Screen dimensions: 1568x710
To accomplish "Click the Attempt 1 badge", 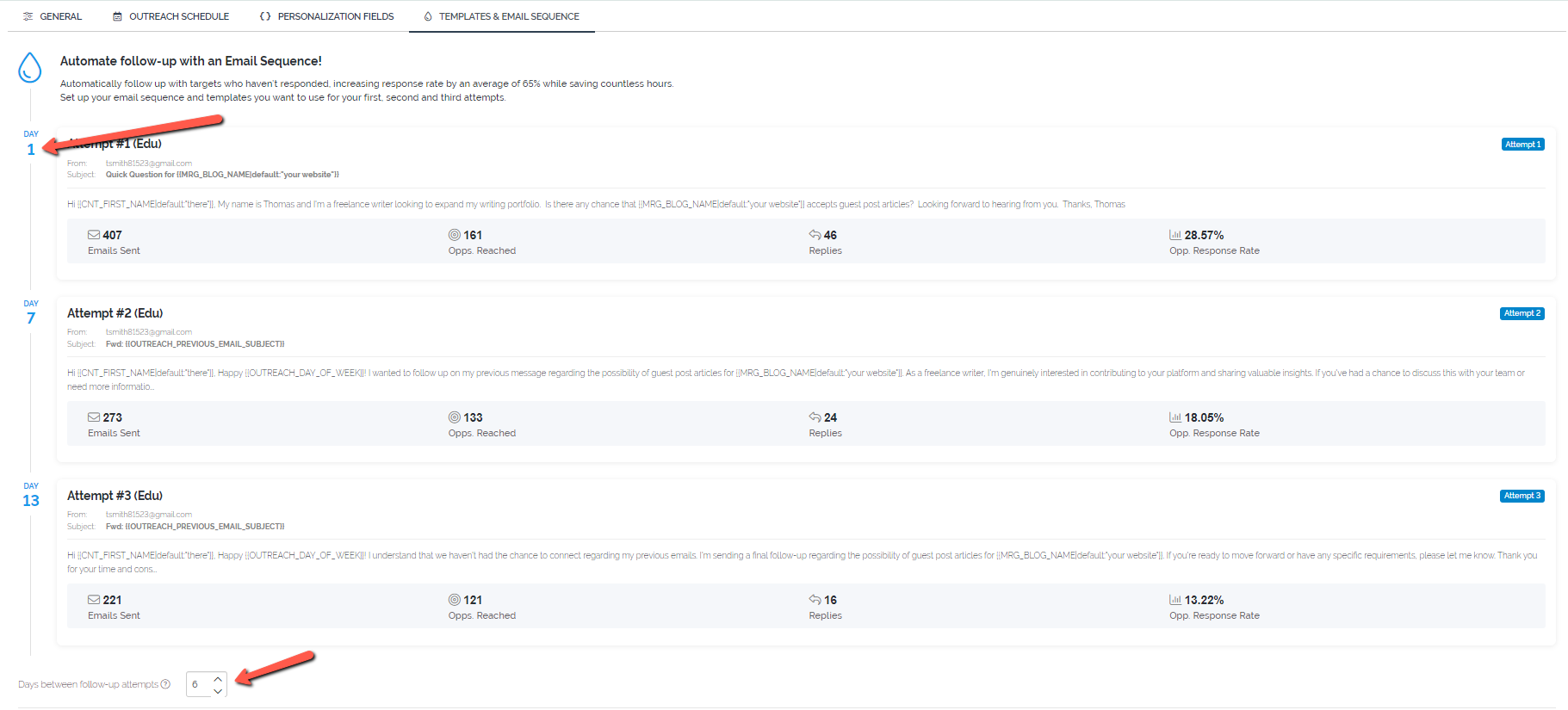I will [x=1522, y=145].
